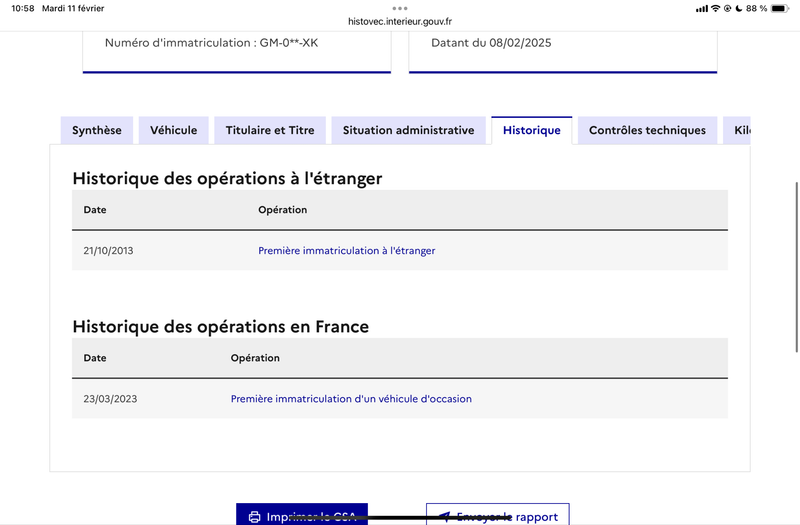Viewport: 800px width, 525px height.
Task: Click the Numéro d'immatriculation GM-0**-XK text
Action: 211,43
